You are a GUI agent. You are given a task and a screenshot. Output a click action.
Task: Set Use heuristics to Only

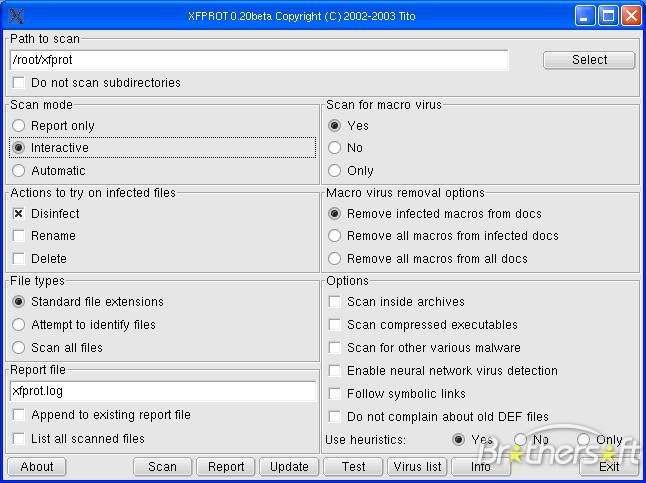583,439
